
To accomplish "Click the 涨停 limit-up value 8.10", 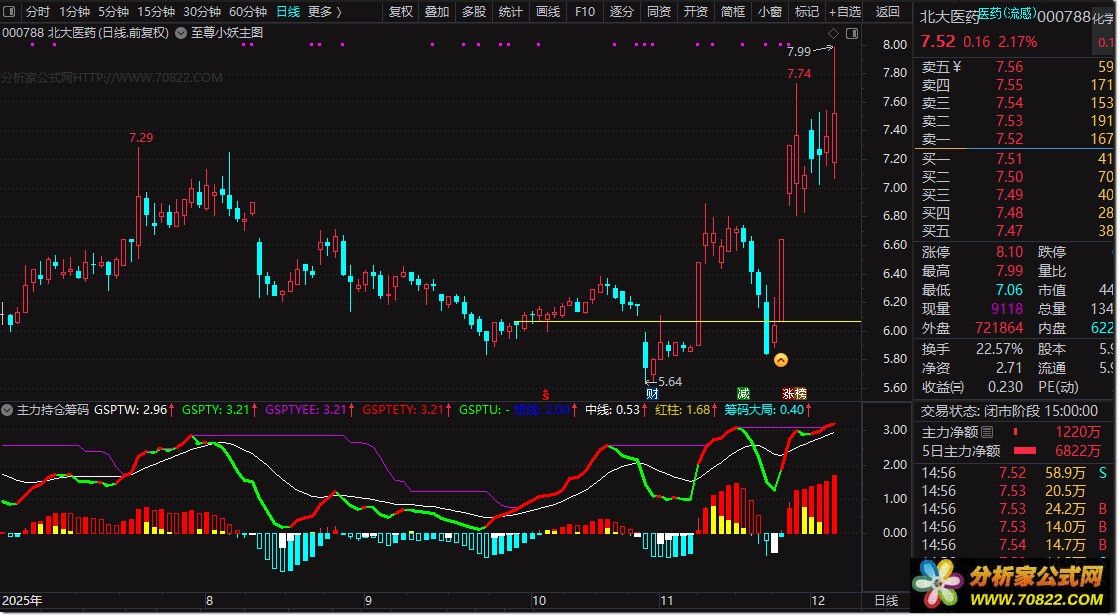I will (1009, 252).
